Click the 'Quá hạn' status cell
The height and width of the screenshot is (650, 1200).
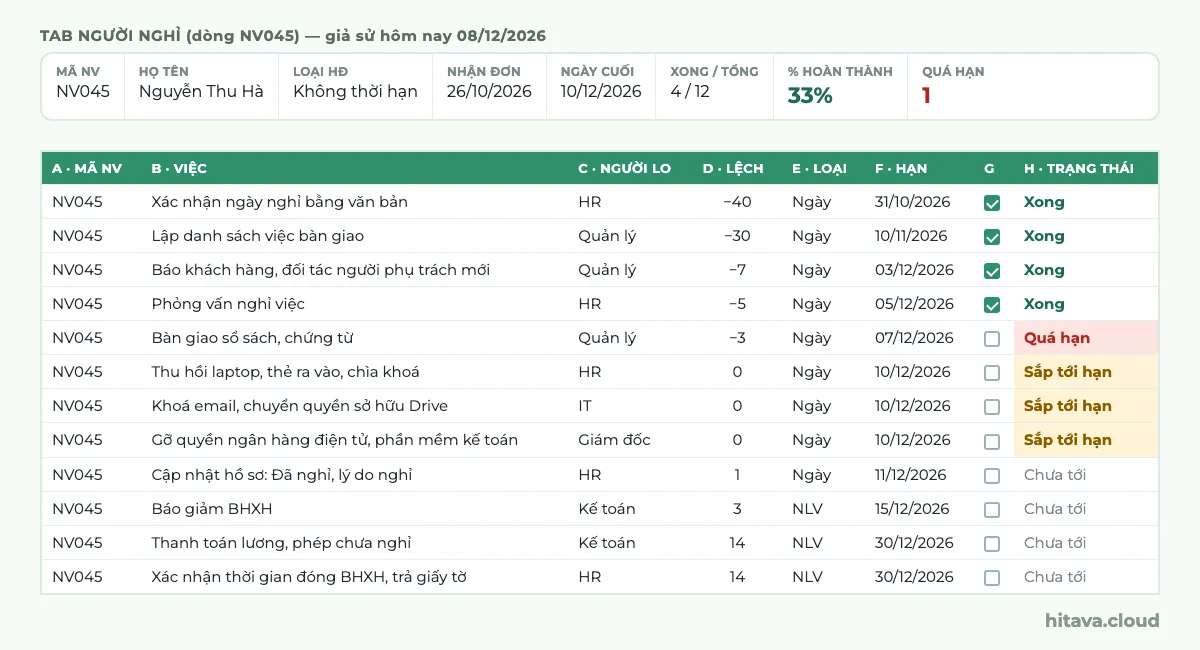pyautogui.click(x=1086, y=338)
